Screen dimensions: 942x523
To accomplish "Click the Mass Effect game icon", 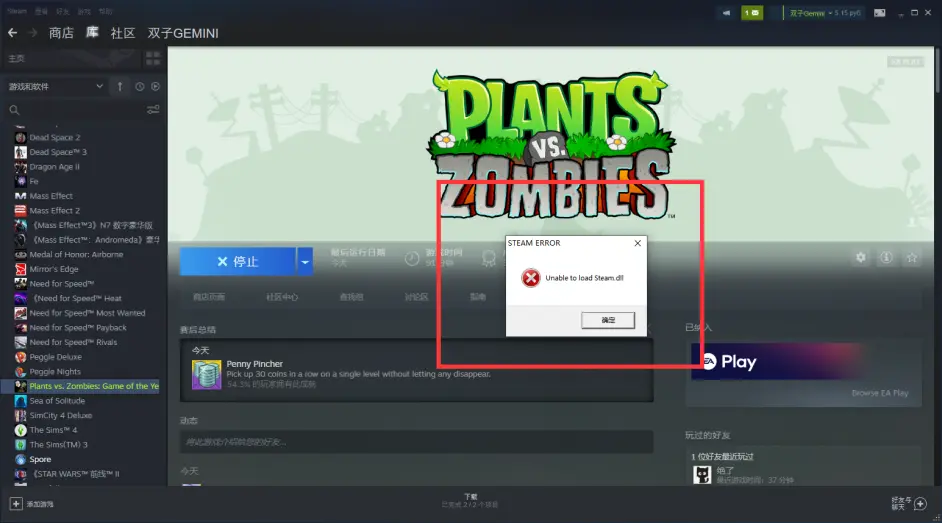I will (x=20, y=196).
